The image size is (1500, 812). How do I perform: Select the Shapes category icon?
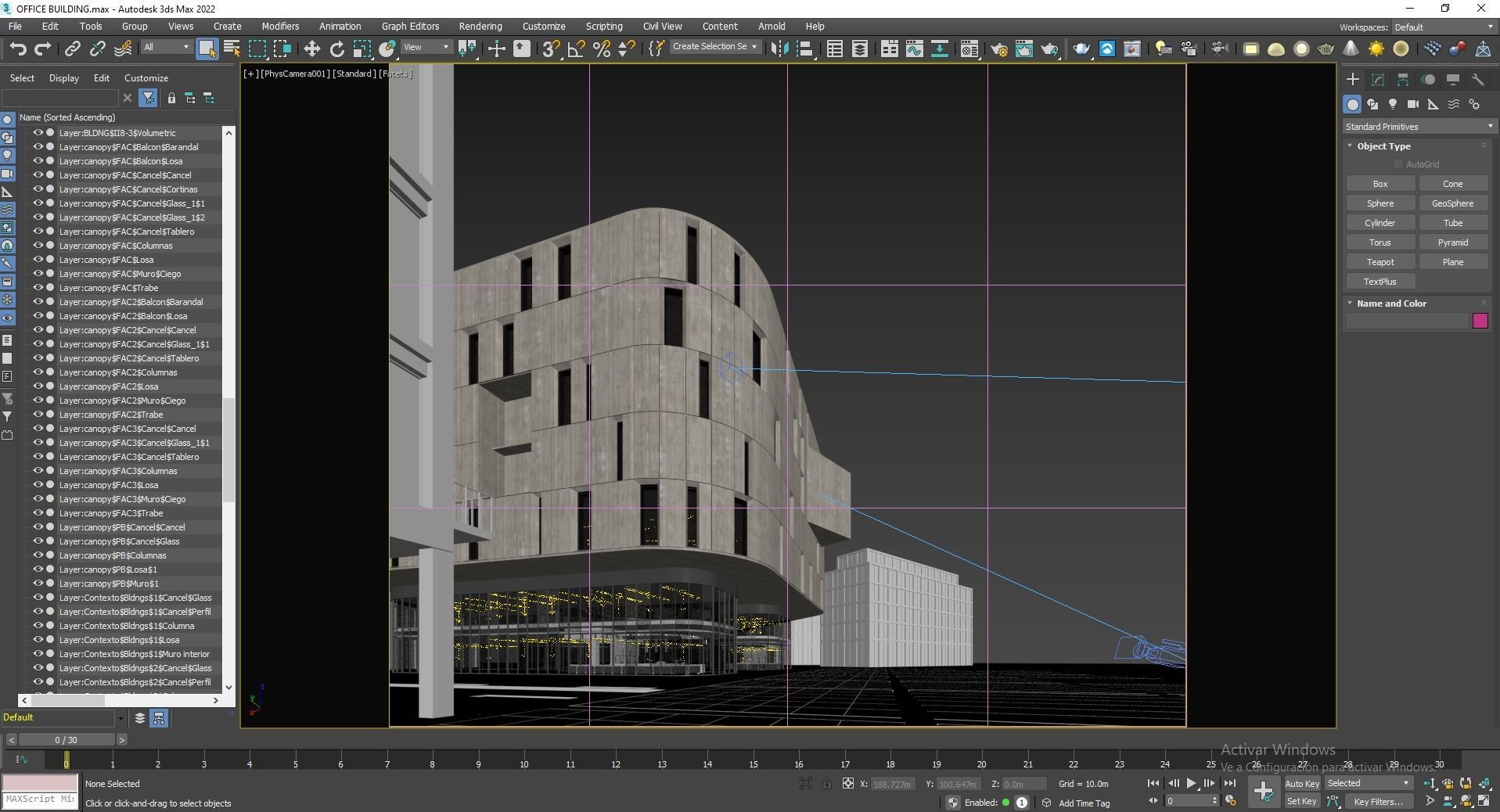pyautogui.click(x=1372, y=104)
